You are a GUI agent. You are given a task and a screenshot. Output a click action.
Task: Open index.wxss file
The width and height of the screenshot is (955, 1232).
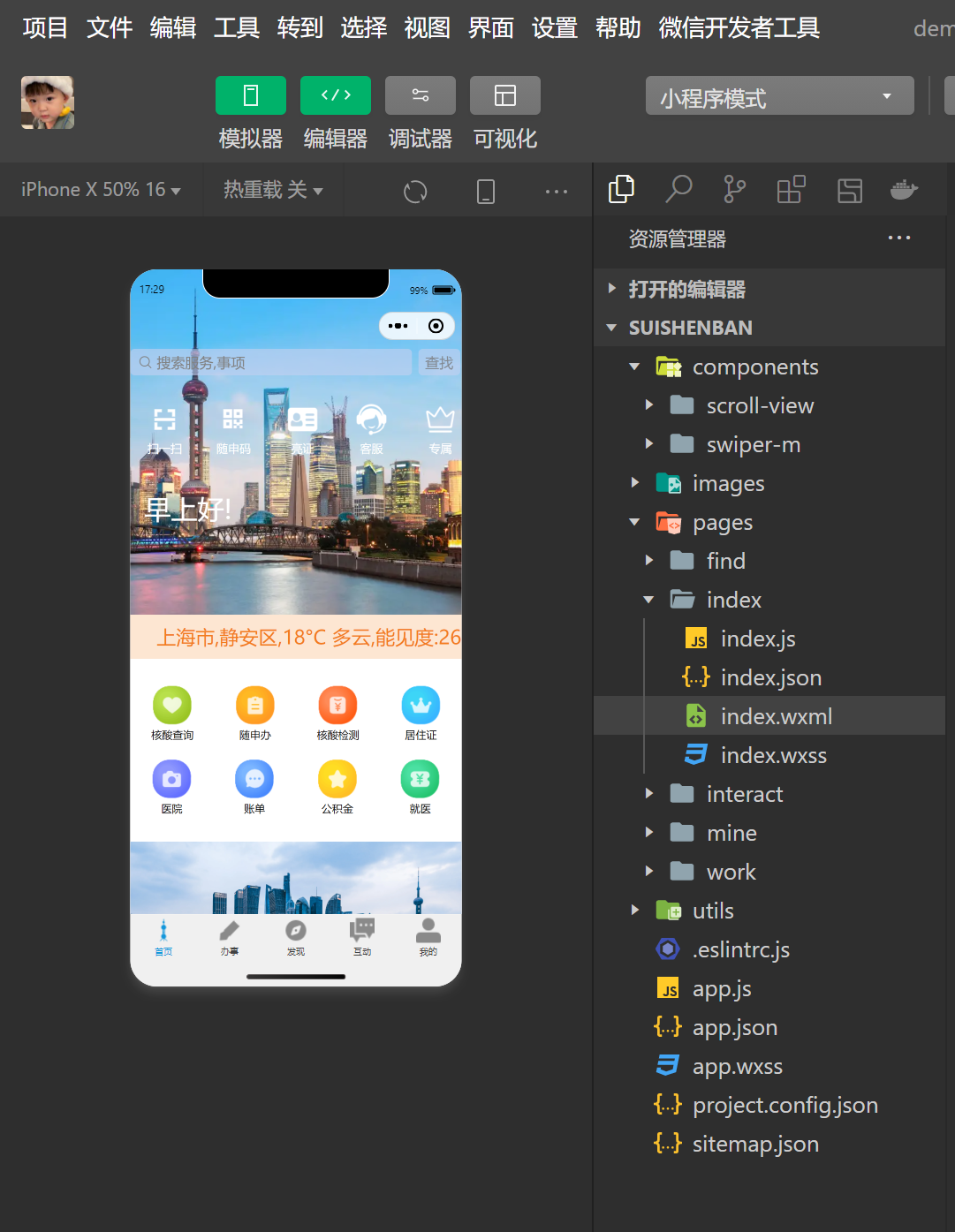[769, 755]
